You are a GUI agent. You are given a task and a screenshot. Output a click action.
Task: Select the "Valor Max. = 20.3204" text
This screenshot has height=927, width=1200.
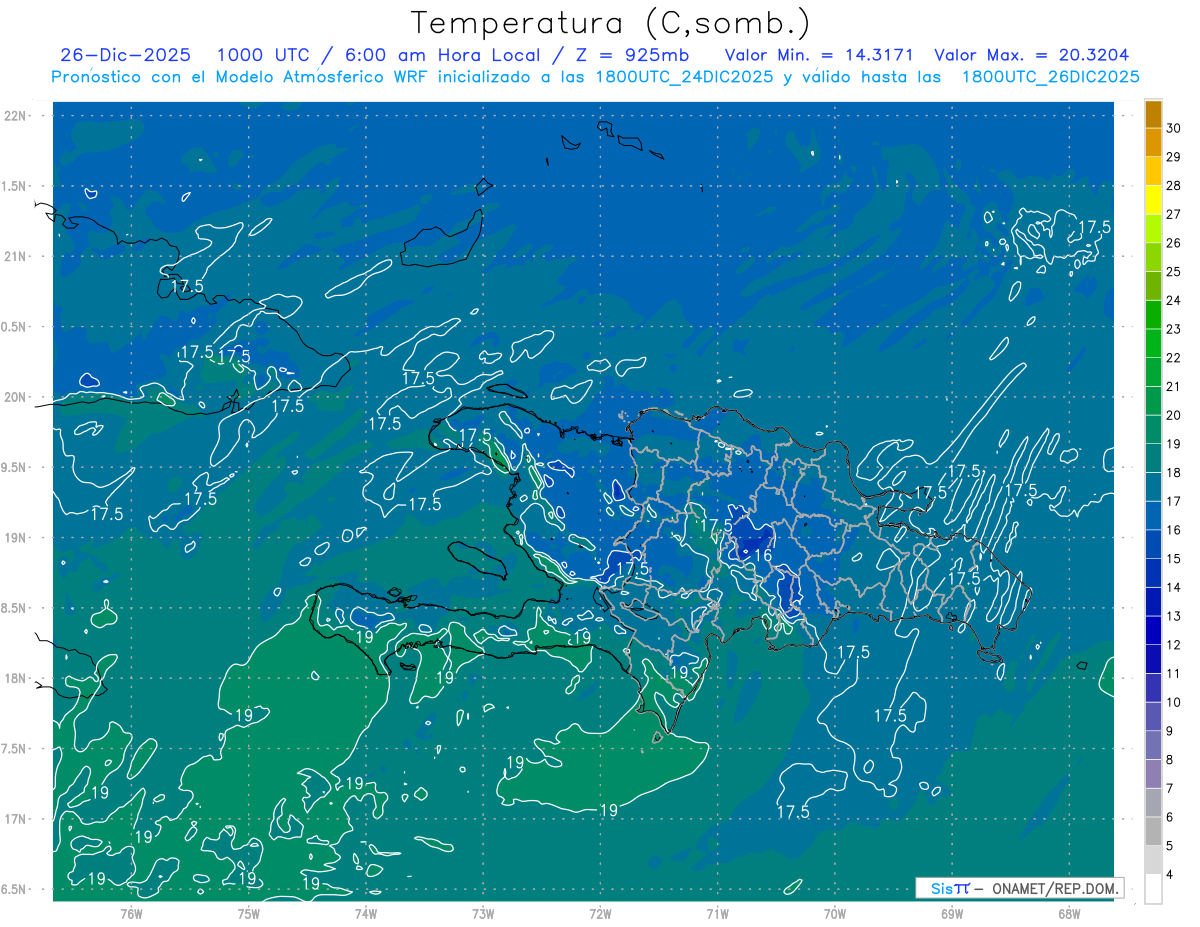pyautogui.click(x=1031, y=55)
